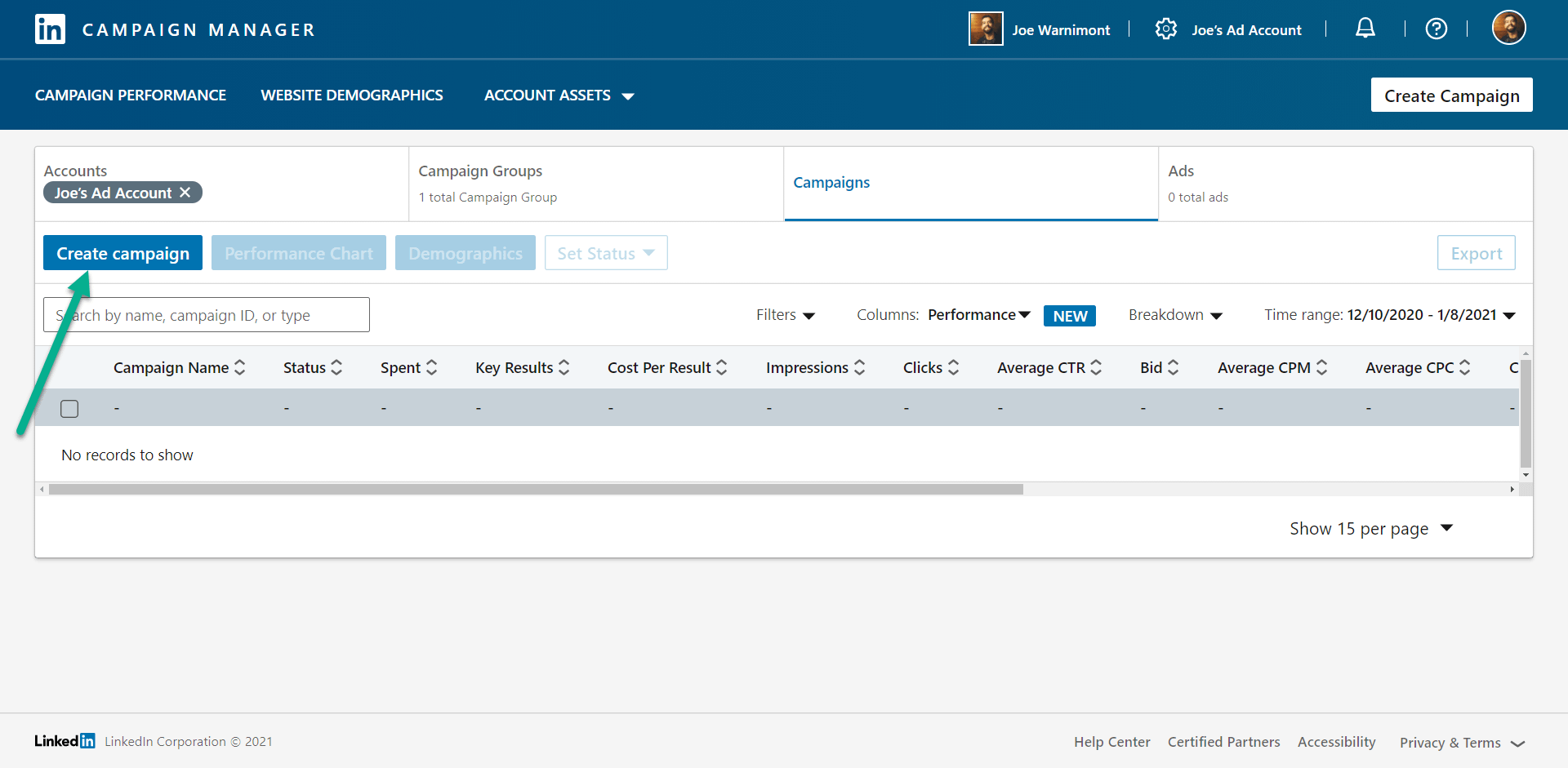This screenshot has width=1568, height=768.
Task: Click 'LinkedIn Corporation © 2021' text
Action: (189, 742)
